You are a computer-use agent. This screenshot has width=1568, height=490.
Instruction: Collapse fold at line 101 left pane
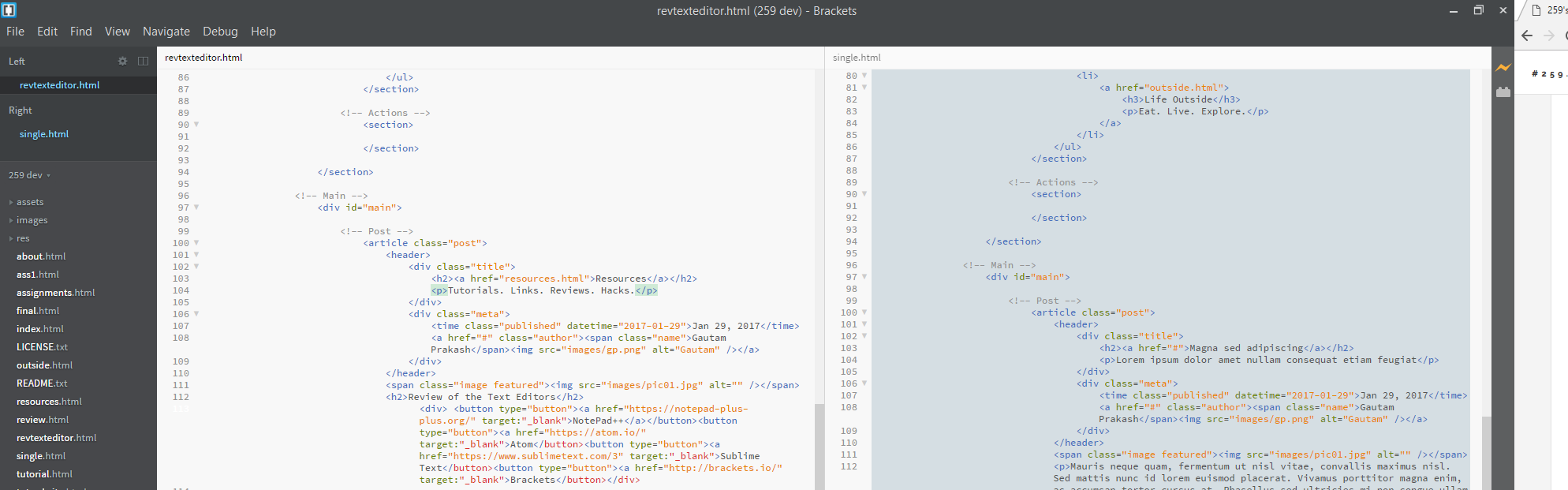coord(196,255)
